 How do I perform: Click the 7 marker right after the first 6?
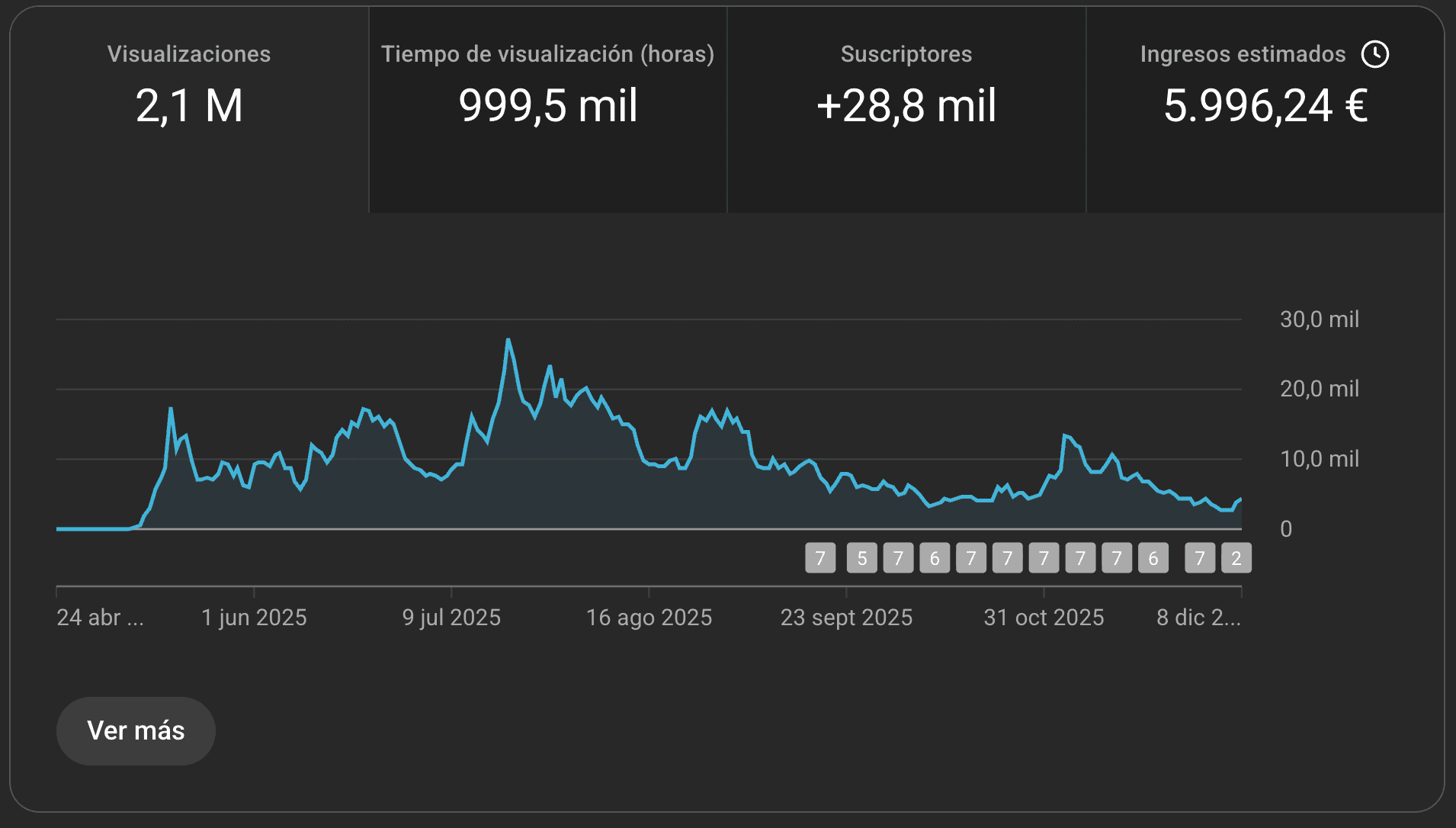pos(971,558)
